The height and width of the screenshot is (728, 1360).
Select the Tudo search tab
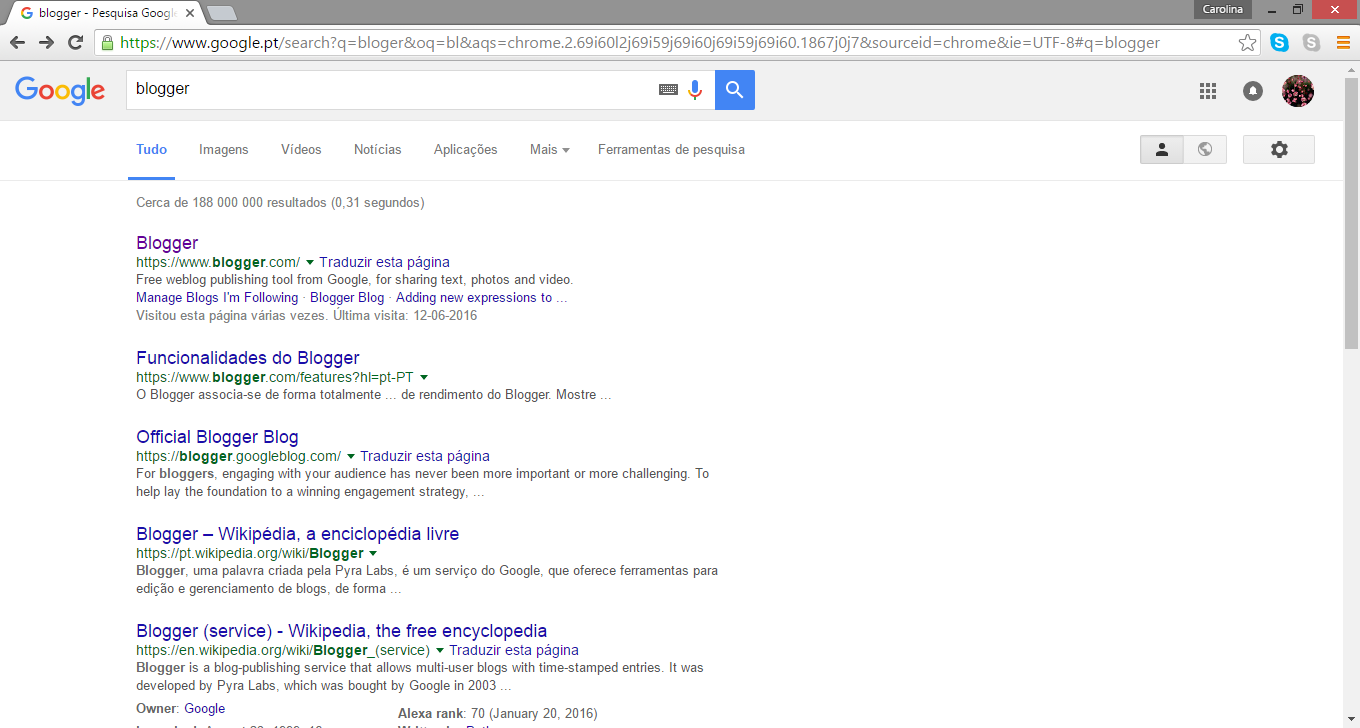point(152,149)
